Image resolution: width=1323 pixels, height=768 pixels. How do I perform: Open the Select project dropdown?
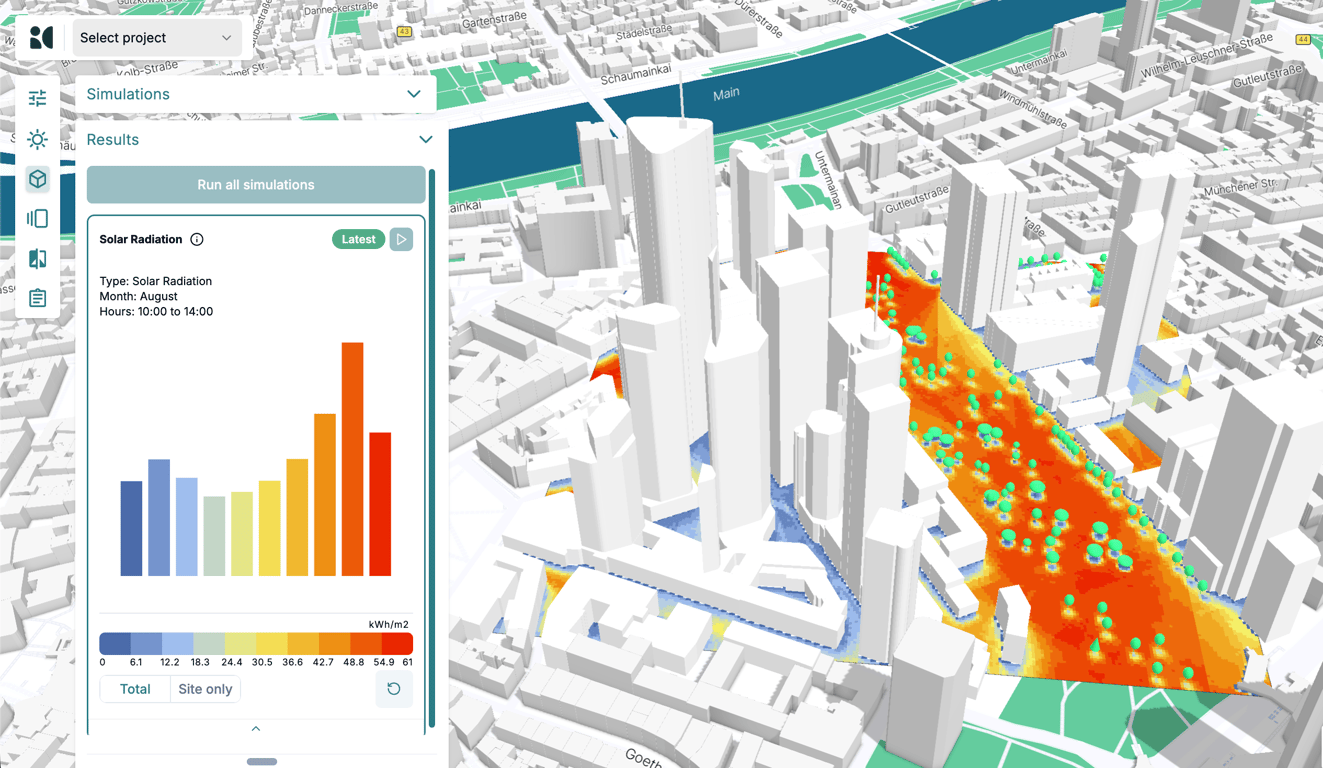click(x=155, y=38)
